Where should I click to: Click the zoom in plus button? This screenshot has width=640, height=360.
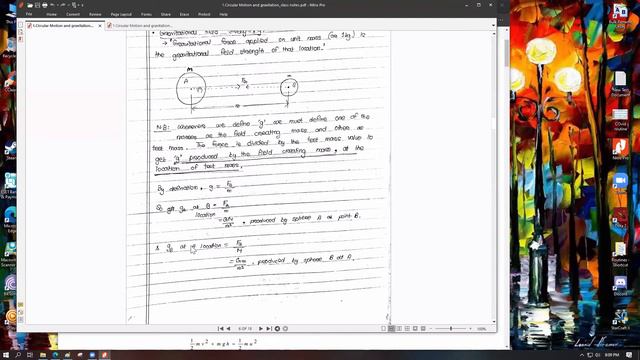470,329
